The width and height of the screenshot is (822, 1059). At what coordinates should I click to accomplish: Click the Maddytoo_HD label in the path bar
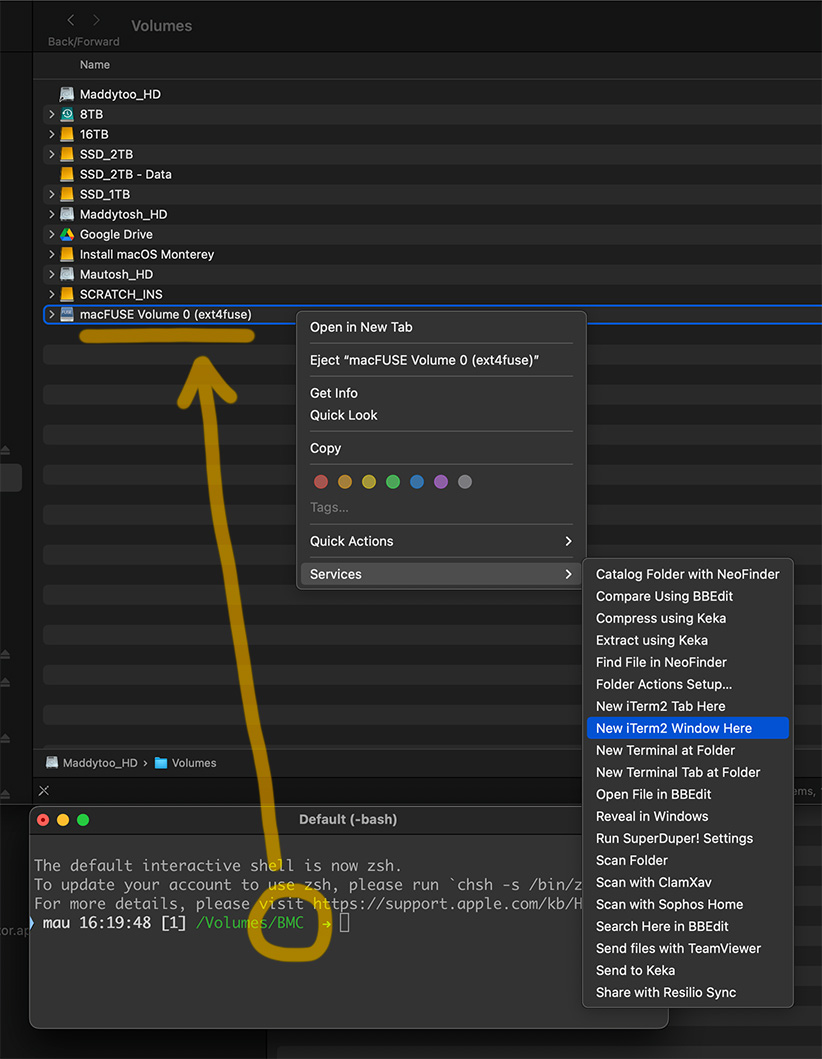tap(100, 763)
